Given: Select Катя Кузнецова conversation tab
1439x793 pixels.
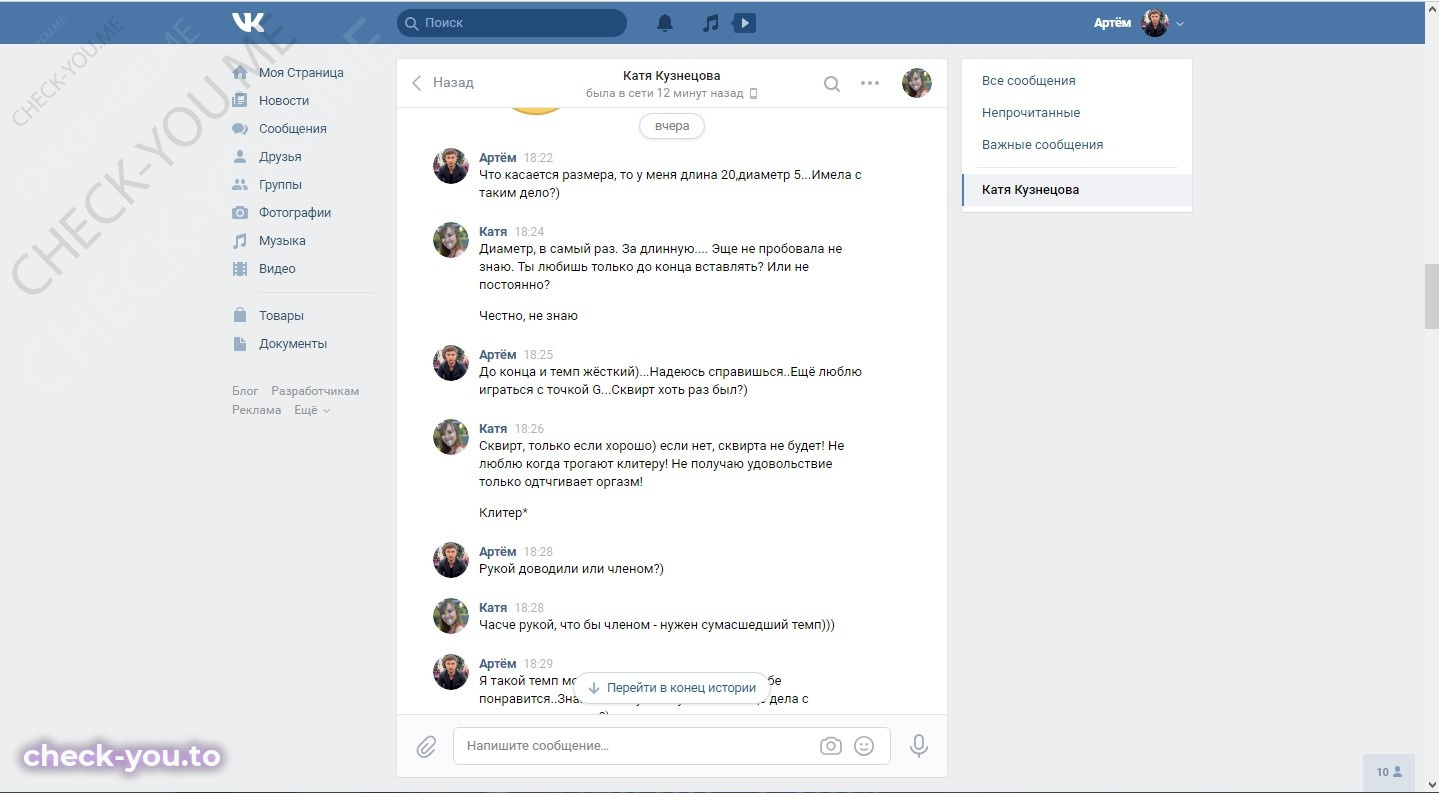Looking at the screenshot, I should coord(1076,190).
